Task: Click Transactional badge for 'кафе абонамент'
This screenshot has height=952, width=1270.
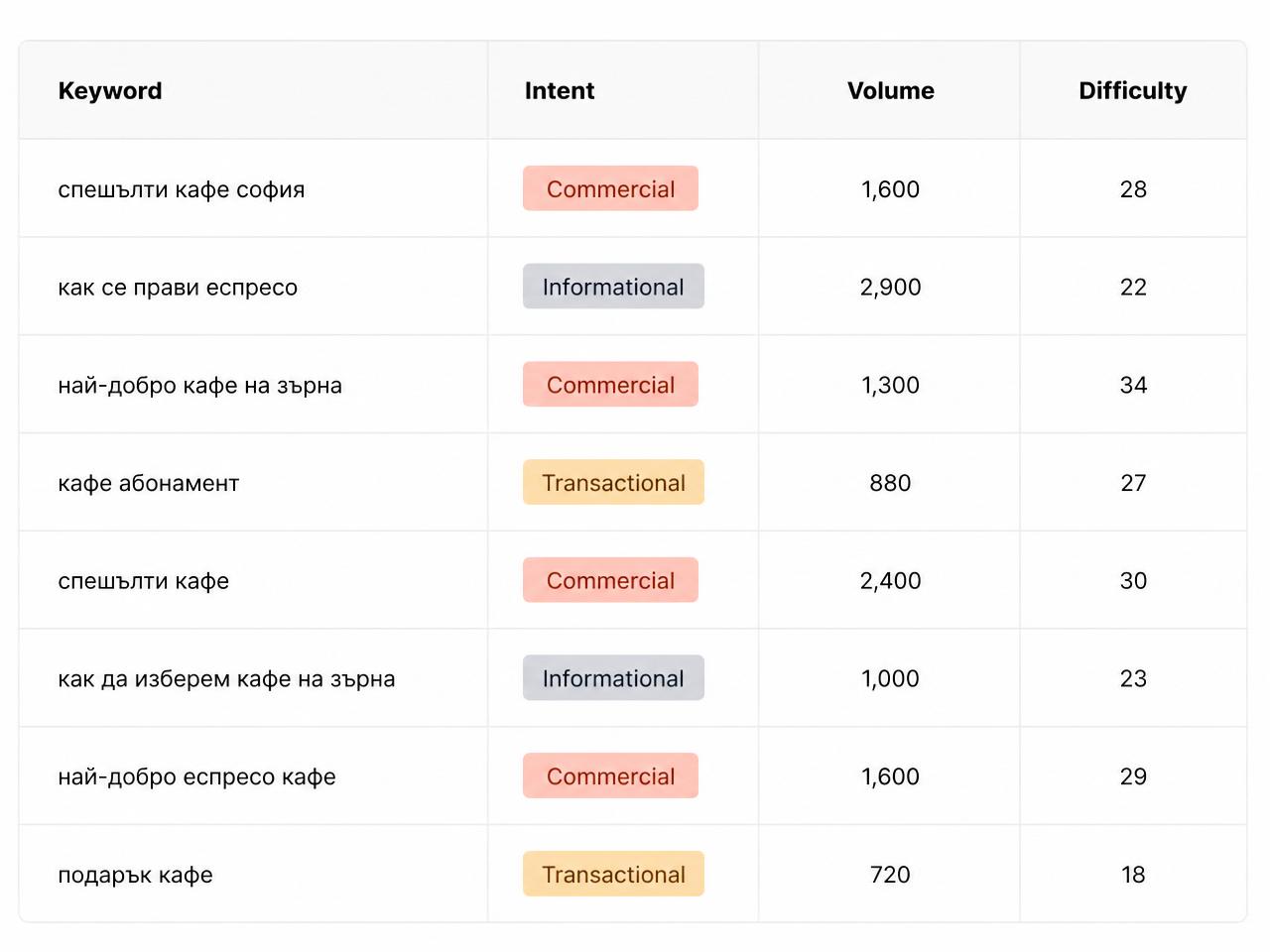Action: 613,482
